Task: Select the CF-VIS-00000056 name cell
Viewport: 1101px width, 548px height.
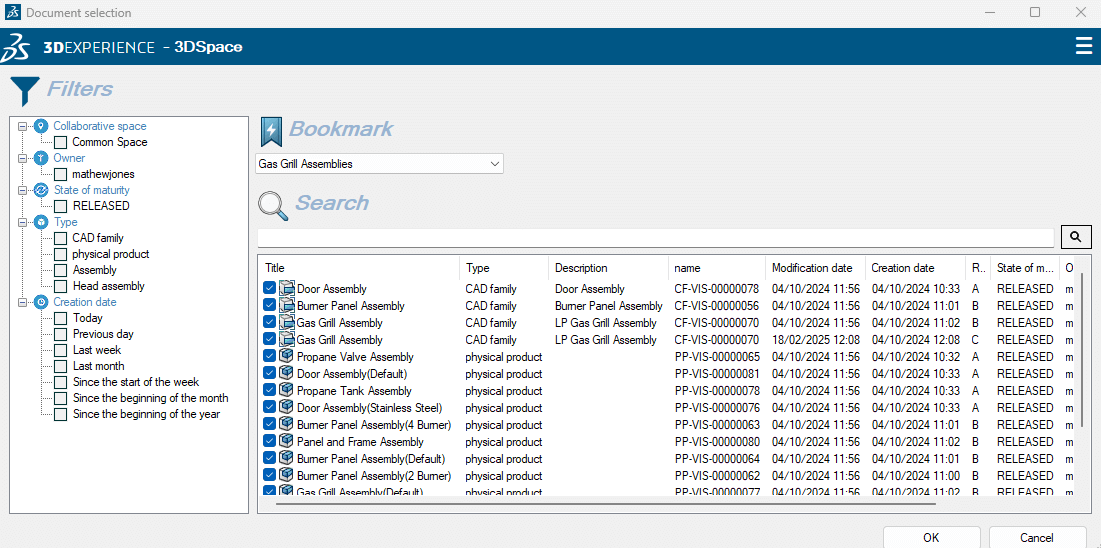Action: 717,306
